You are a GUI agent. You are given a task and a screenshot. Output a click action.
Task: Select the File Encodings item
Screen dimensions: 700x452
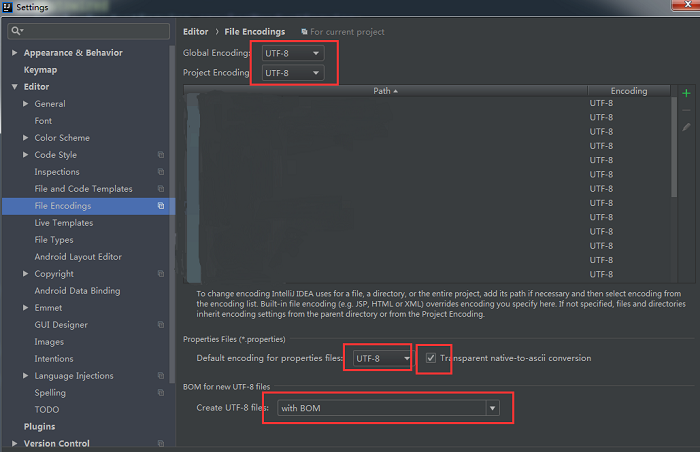pos(88,205)
